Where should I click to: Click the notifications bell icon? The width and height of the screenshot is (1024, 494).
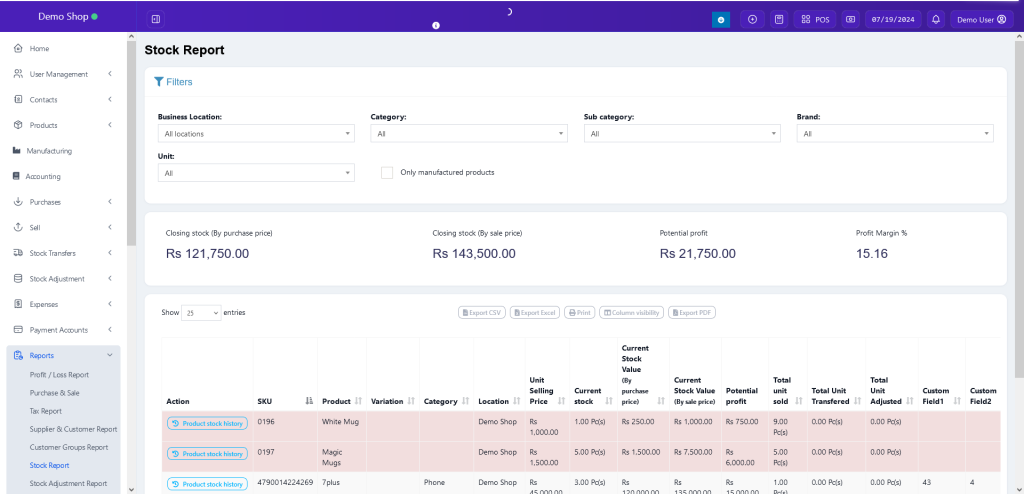click(x=935, y=19)
